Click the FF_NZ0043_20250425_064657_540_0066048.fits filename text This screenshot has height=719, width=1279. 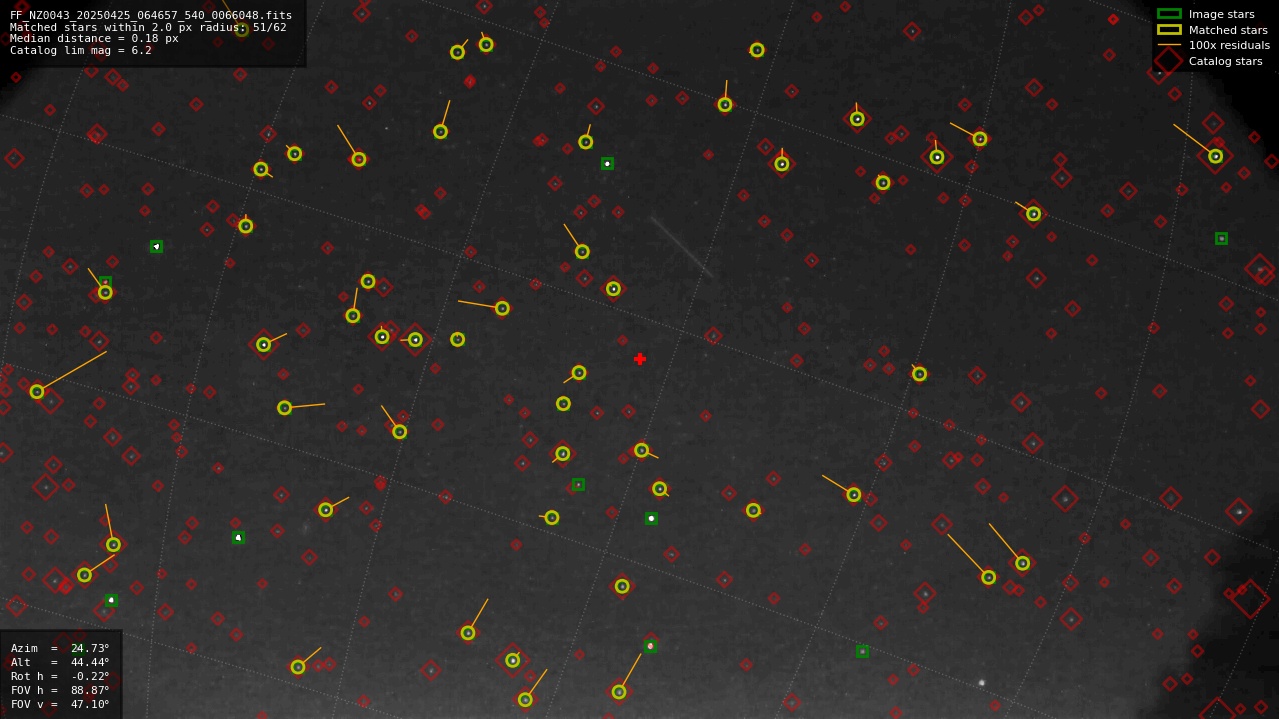tap(151, 15)
